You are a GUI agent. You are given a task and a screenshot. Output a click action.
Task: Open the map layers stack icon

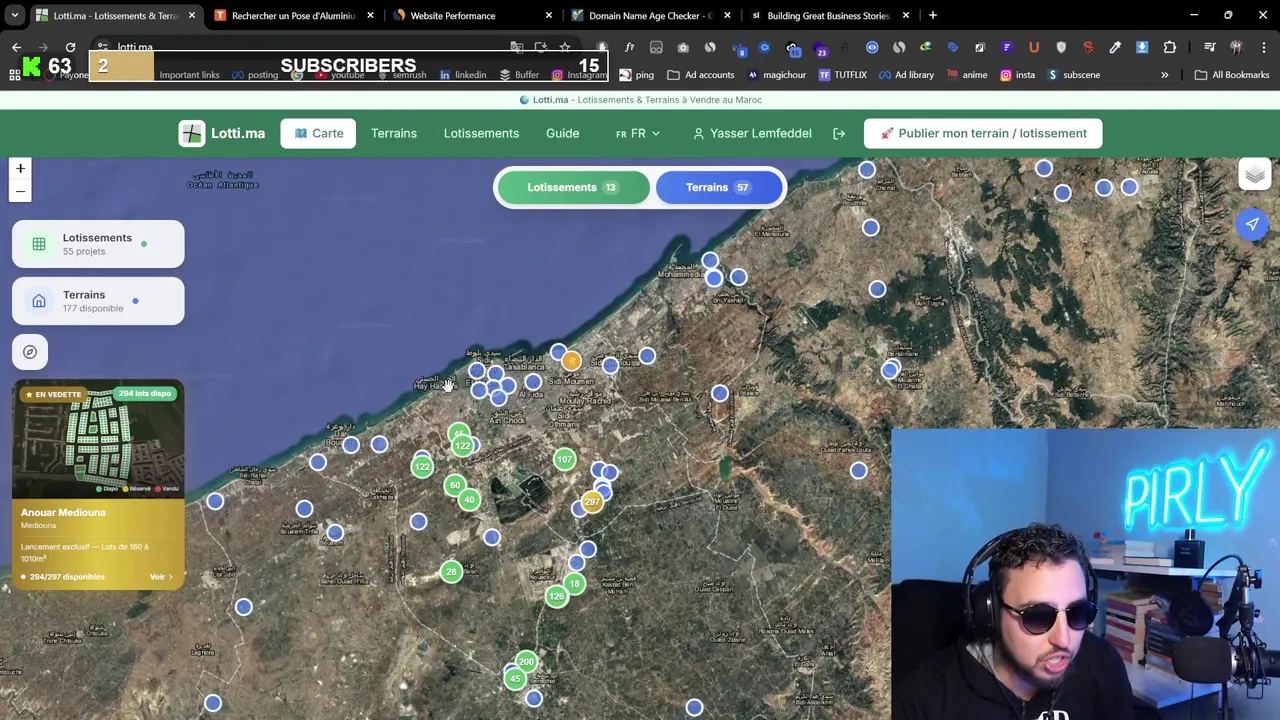[1254, 174]
